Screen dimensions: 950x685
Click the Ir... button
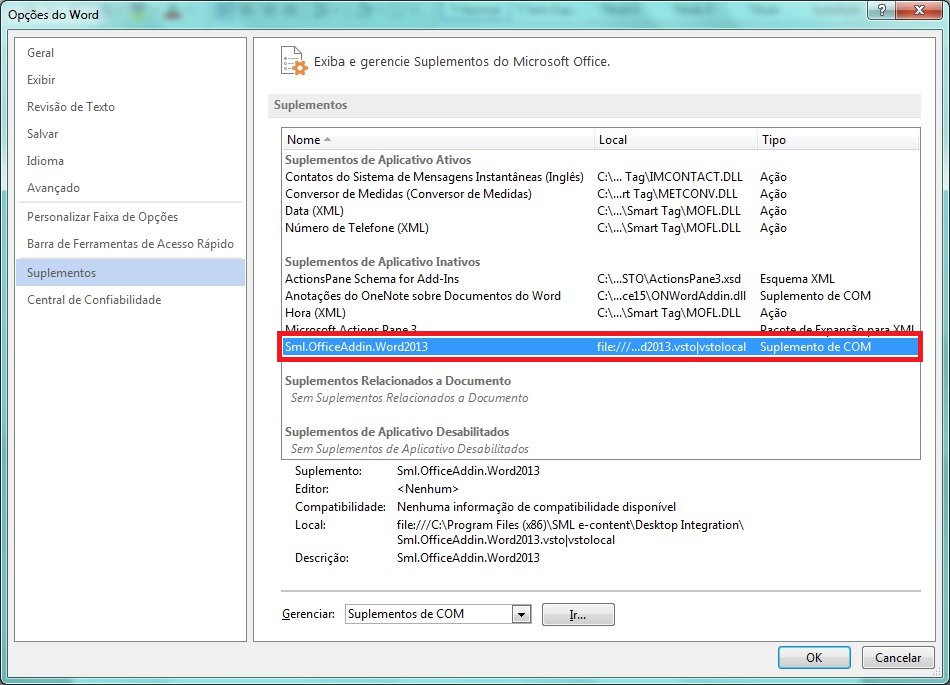pyautogui.click(x=578, y=614)
